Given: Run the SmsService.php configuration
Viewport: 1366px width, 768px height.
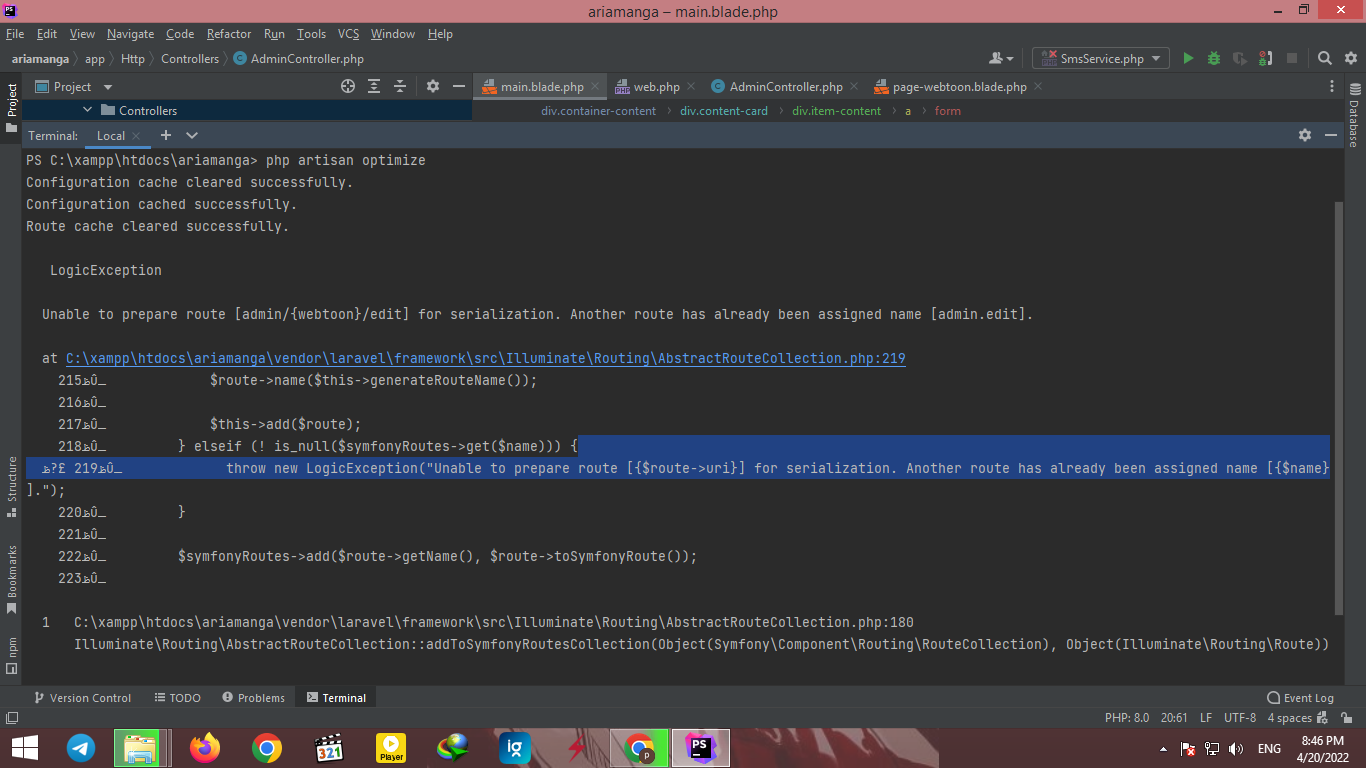Looking at the screenshot, I should tap(1188, 59).
